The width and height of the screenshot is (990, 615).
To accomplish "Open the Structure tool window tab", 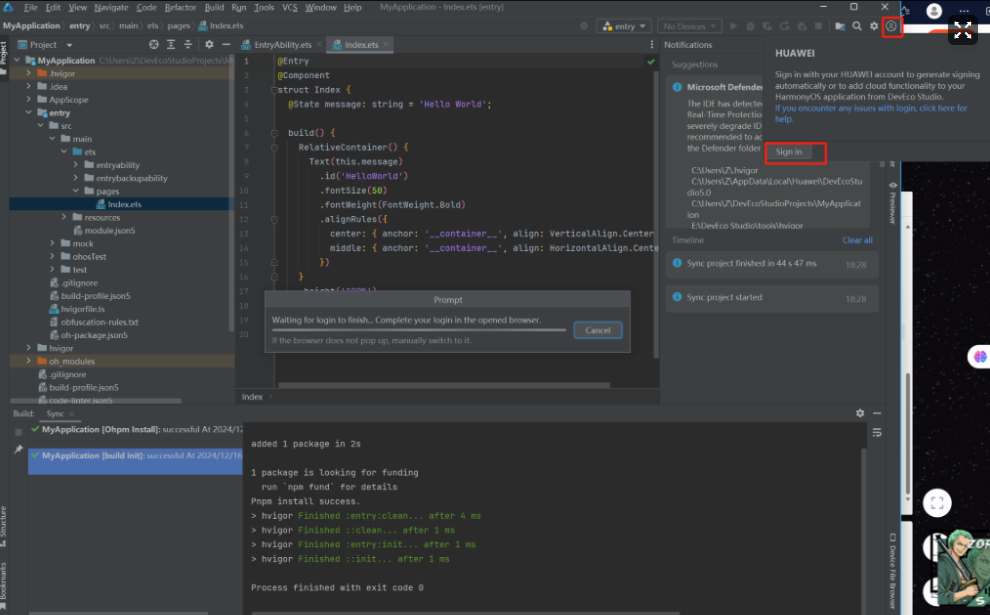I will pyautogui.click(x=4, y=526).
